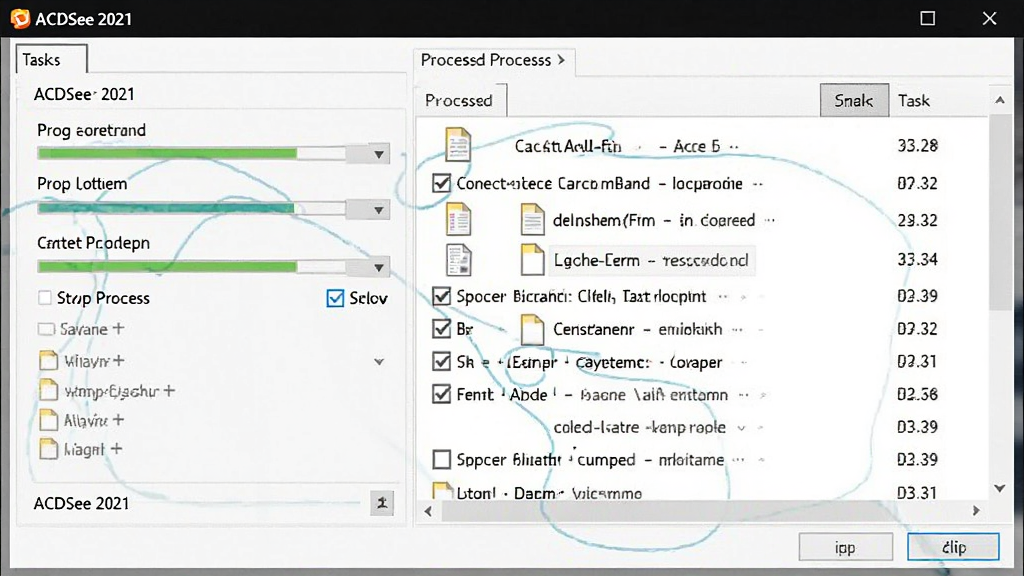Uncheck the 'Spocer Bicranci' row checkbox

click(441, 296)
